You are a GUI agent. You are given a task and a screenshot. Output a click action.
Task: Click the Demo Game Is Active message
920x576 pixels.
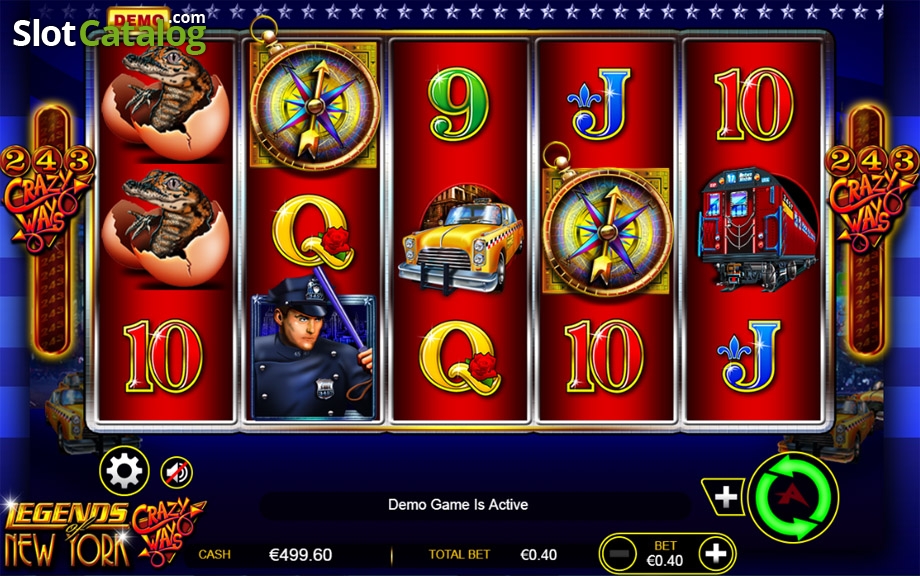[458, 504]
